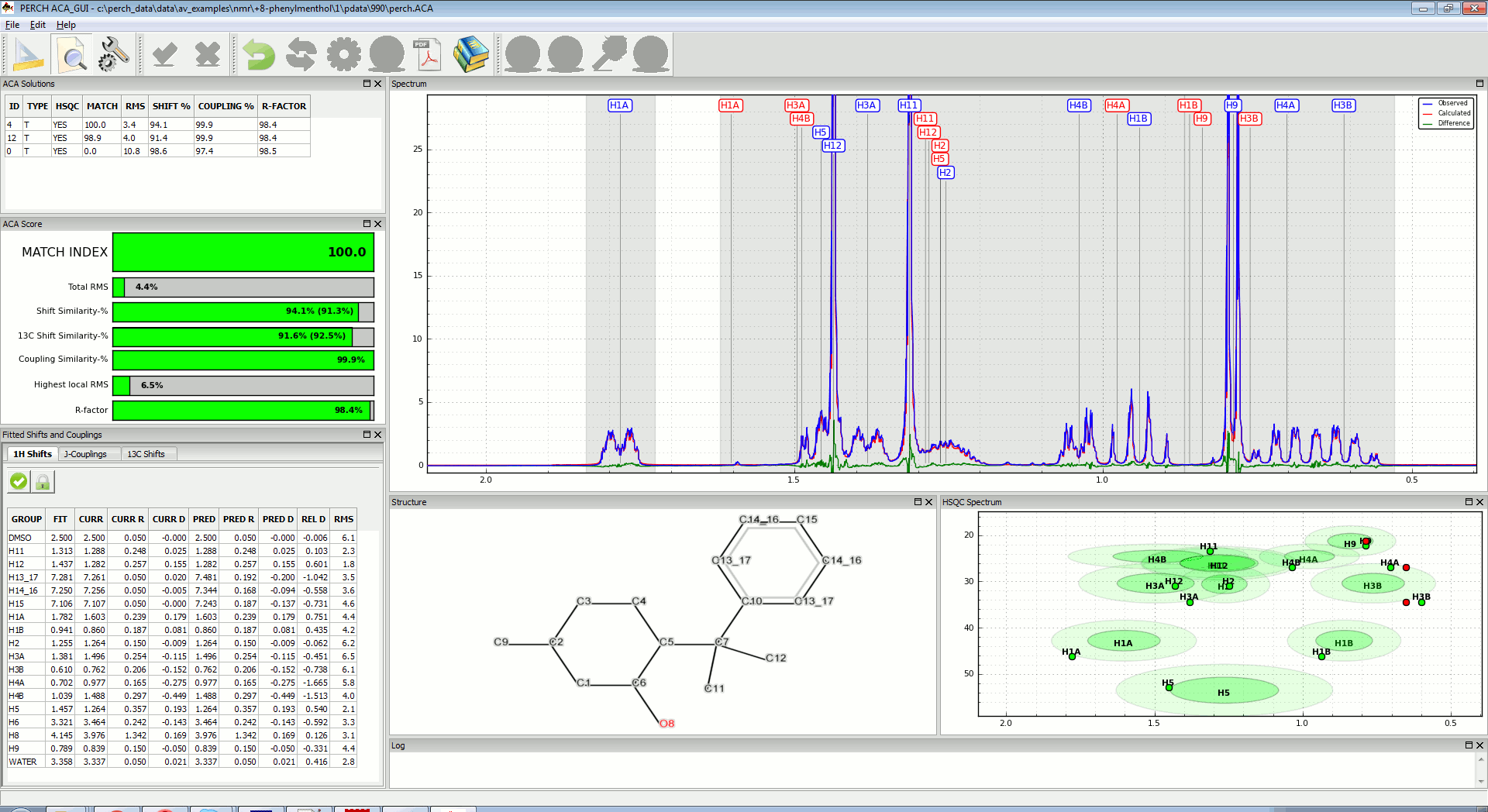Image resolution: width=1488 pixels, height=812 pixels.
Task: Click the document magnifier toolbar icon
Action: pos(72,55)
